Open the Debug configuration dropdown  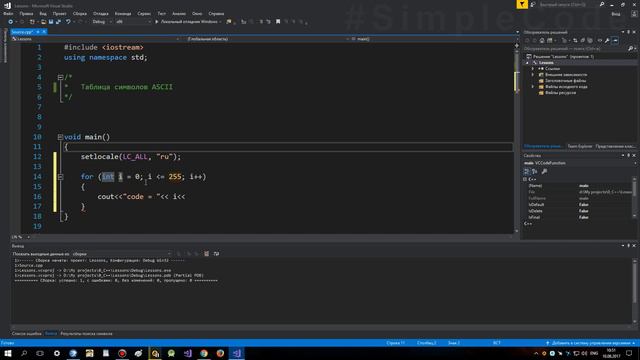[102, 22]
